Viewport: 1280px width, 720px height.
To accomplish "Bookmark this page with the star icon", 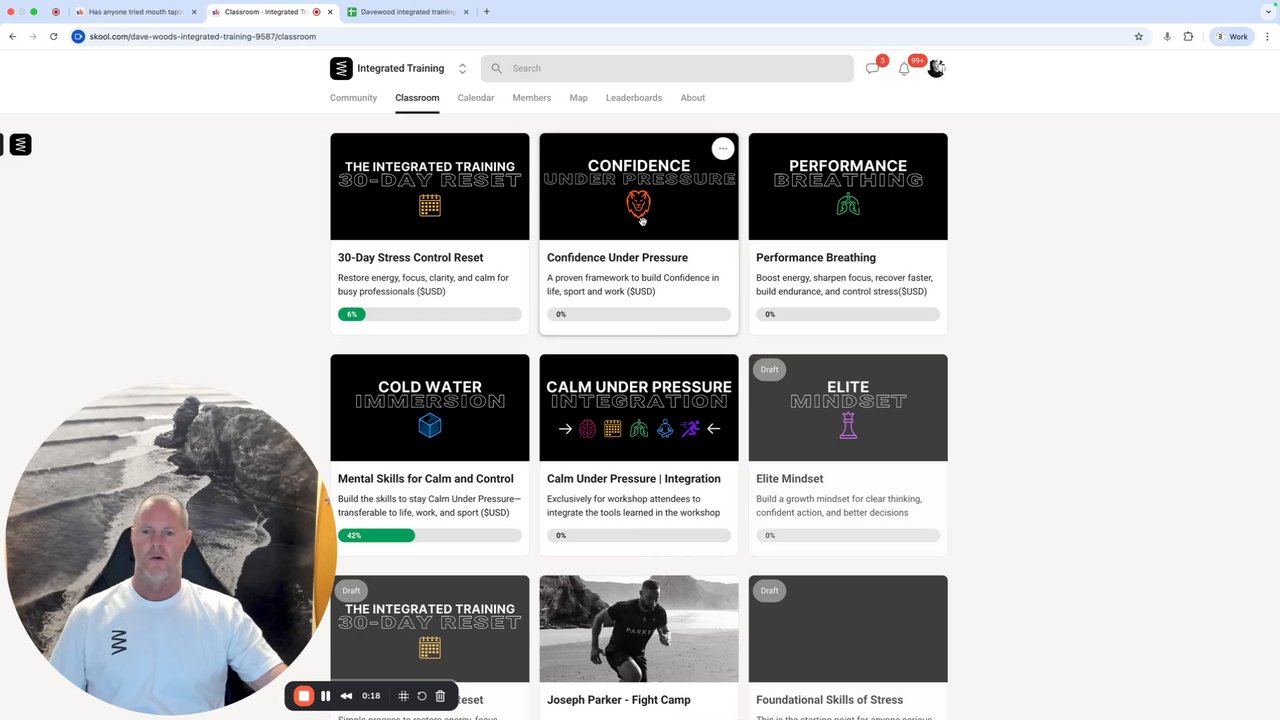I will (x=1139, y=37).
